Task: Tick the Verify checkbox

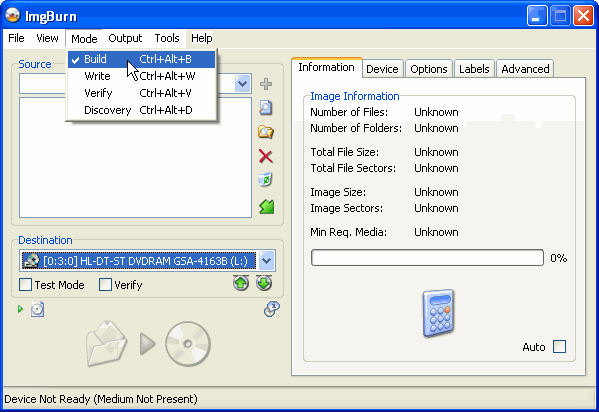Action: click(x=105, y=285)
